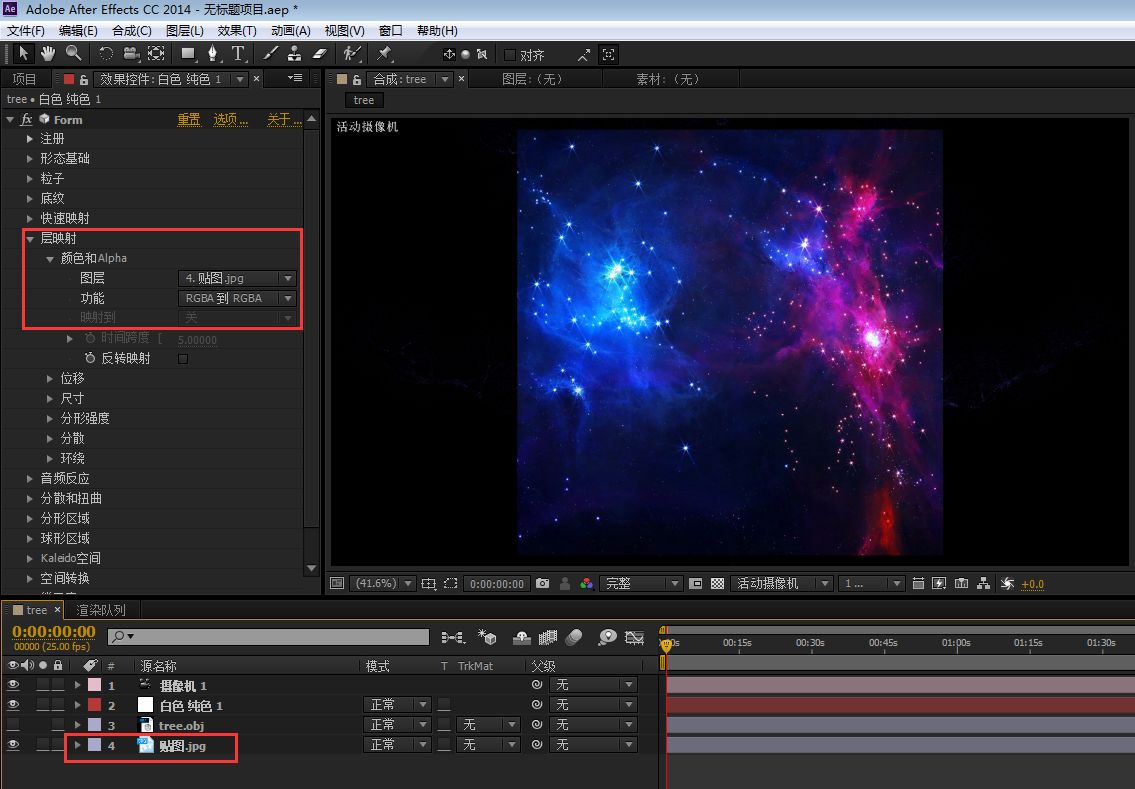This screenshot has width=1135, height=789.
Task: Toggle the transparency grid in viewer
Action: (x=717, y=583)
